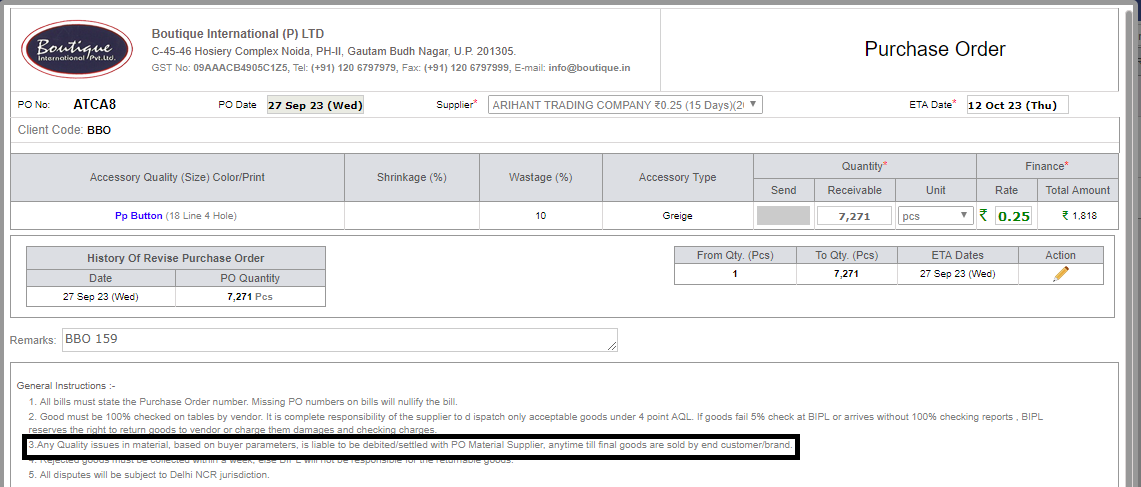Click the Accessory Type column header
Screen dimensions: 1141x487
coord(677,177)
